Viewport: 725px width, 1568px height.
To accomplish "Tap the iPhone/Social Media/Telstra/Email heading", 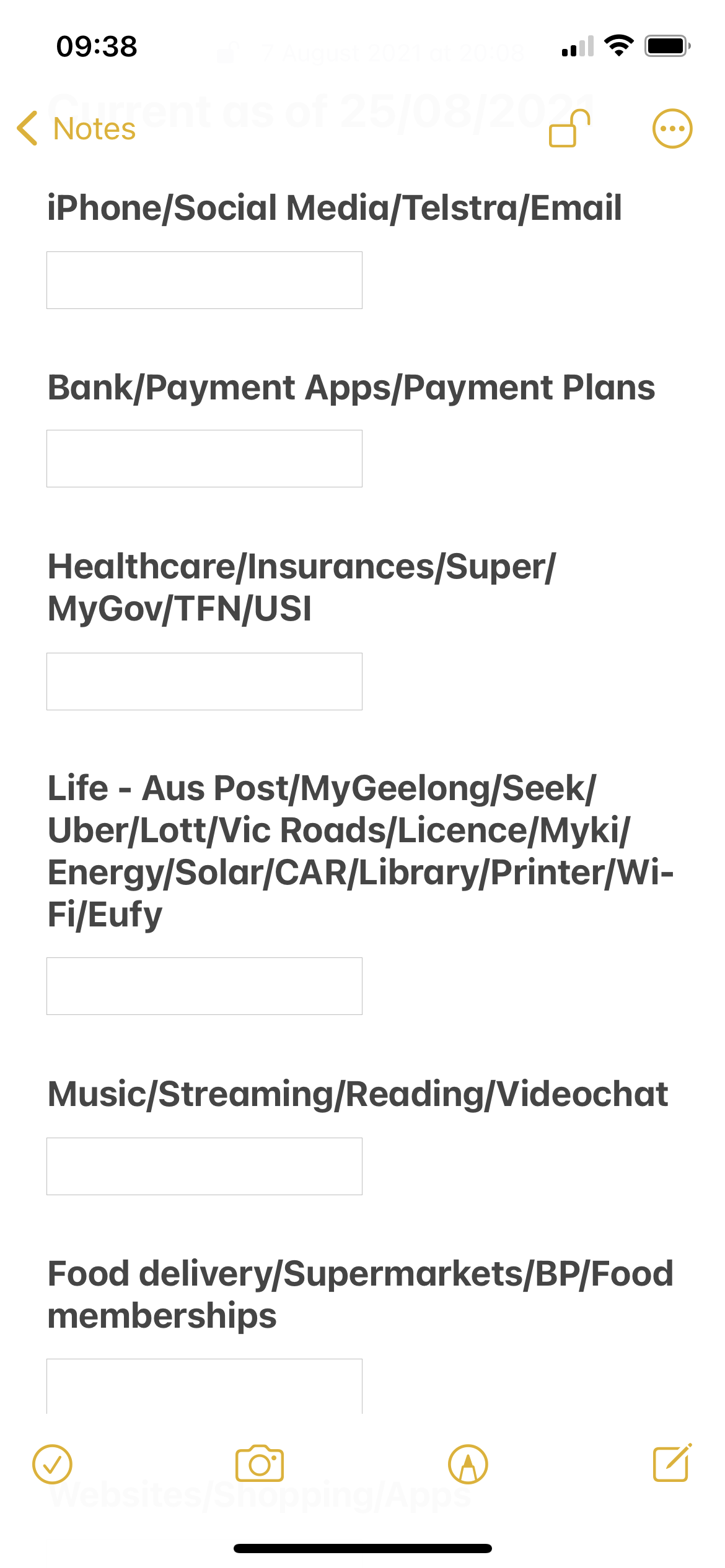I will click(335, 207).
